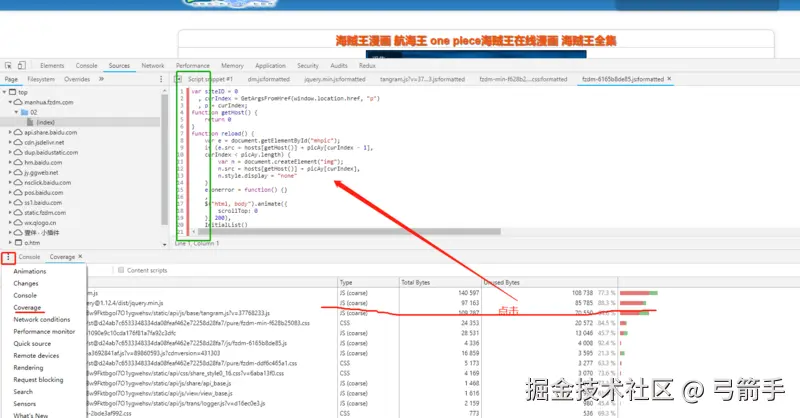The height and width of the screenshot is (418, 800).
Task: Expand the pos.baidu.com tree arrow
Action: [x=10, y=192]
